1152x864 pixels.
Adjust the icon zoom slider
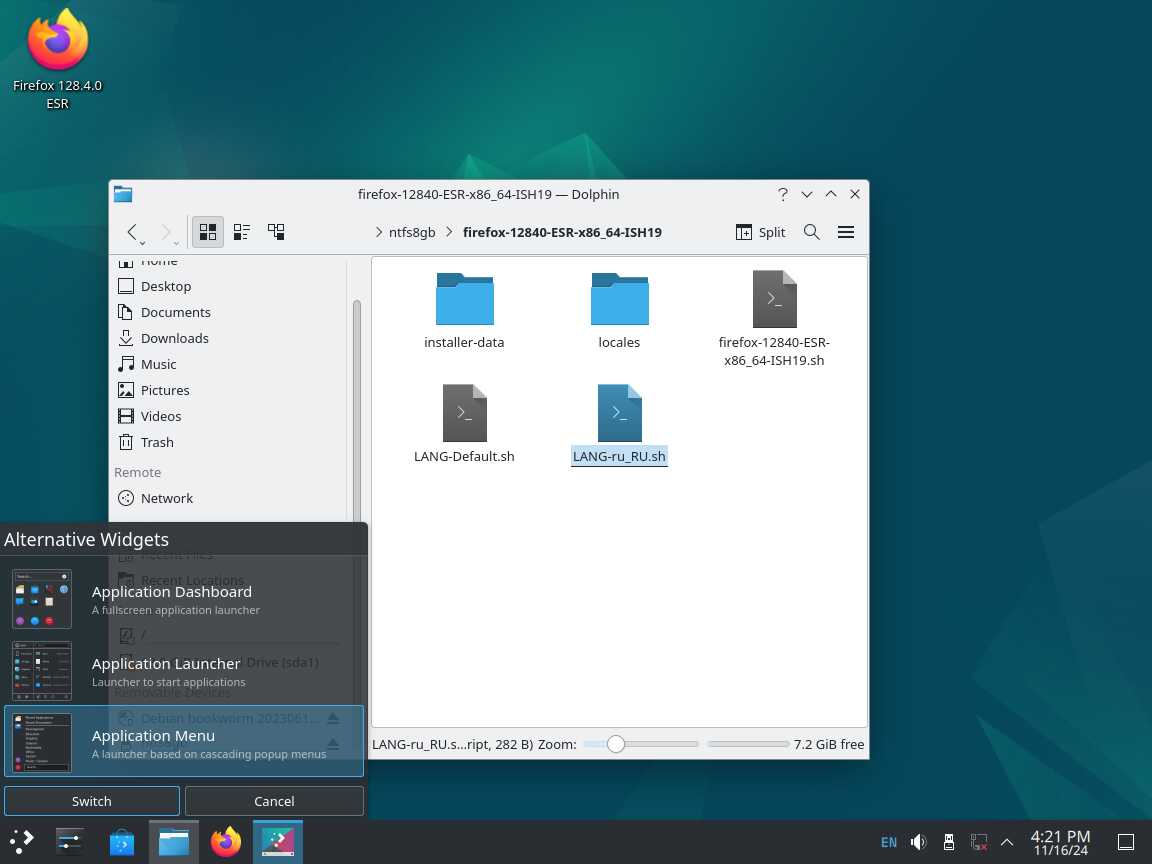click(616, 744)
